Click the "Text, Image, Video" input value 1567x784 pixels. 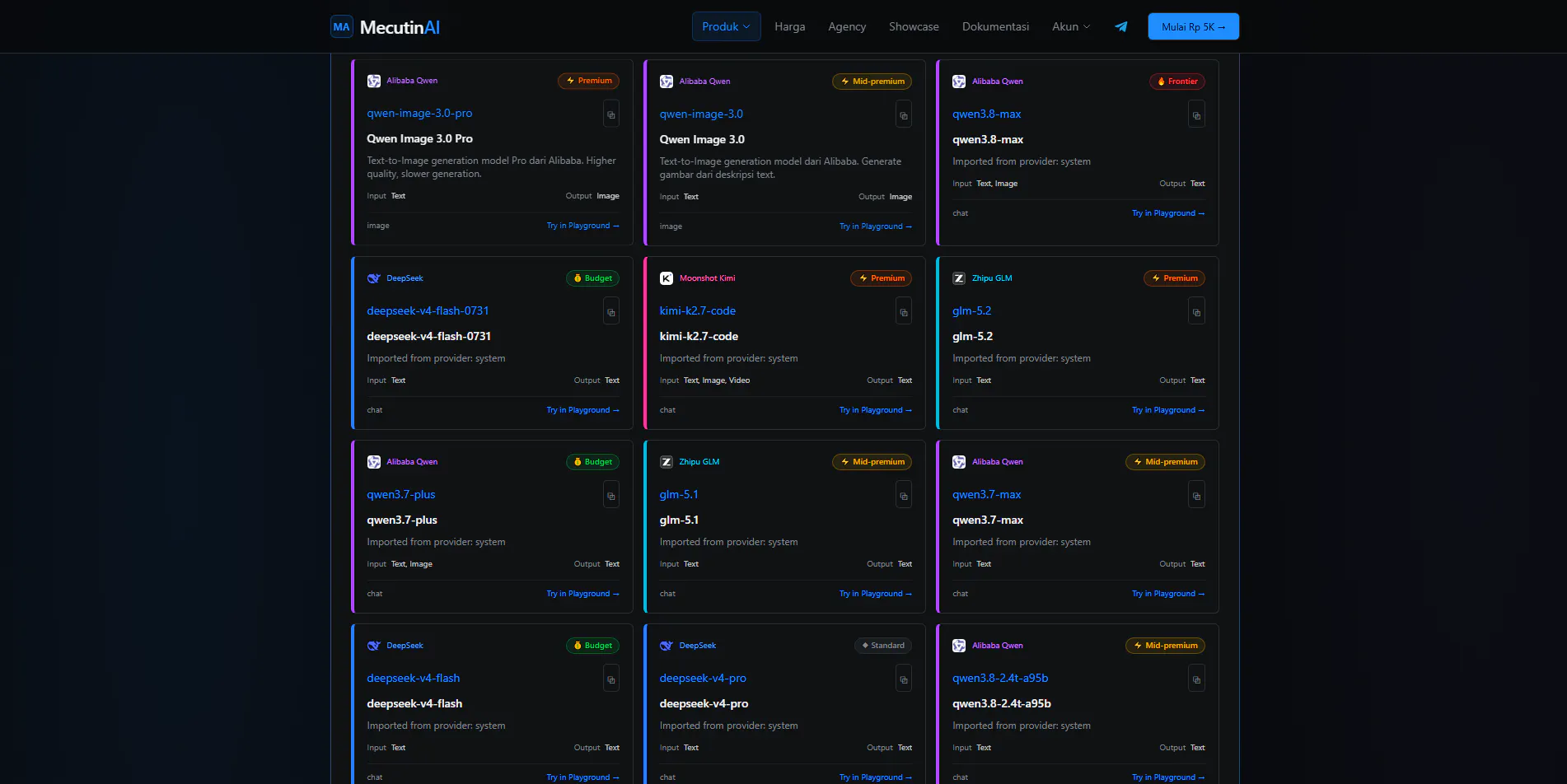pos(717,380)
